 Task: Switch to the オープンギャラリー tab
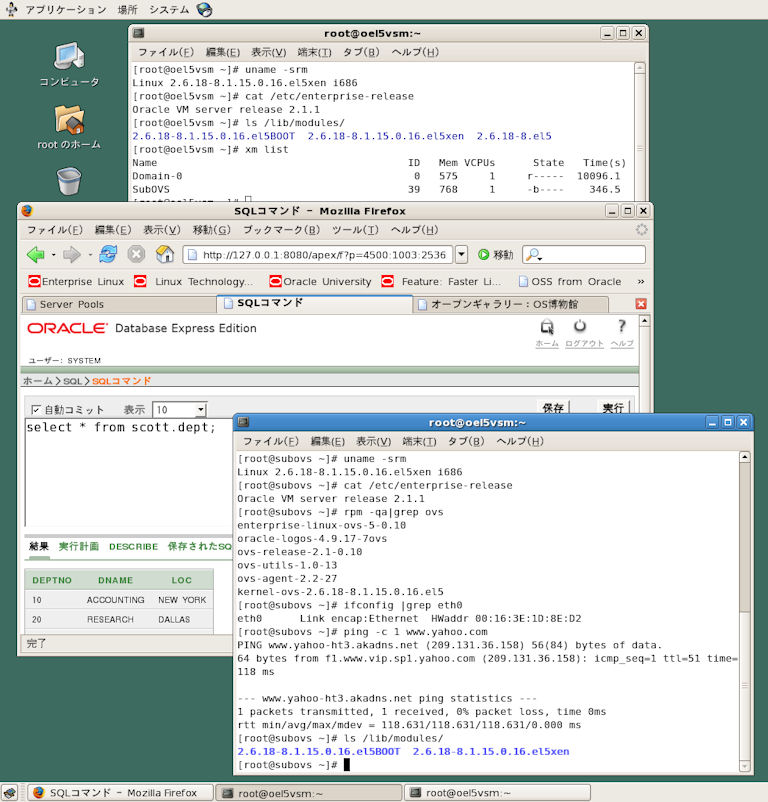[x=510, y=304]
